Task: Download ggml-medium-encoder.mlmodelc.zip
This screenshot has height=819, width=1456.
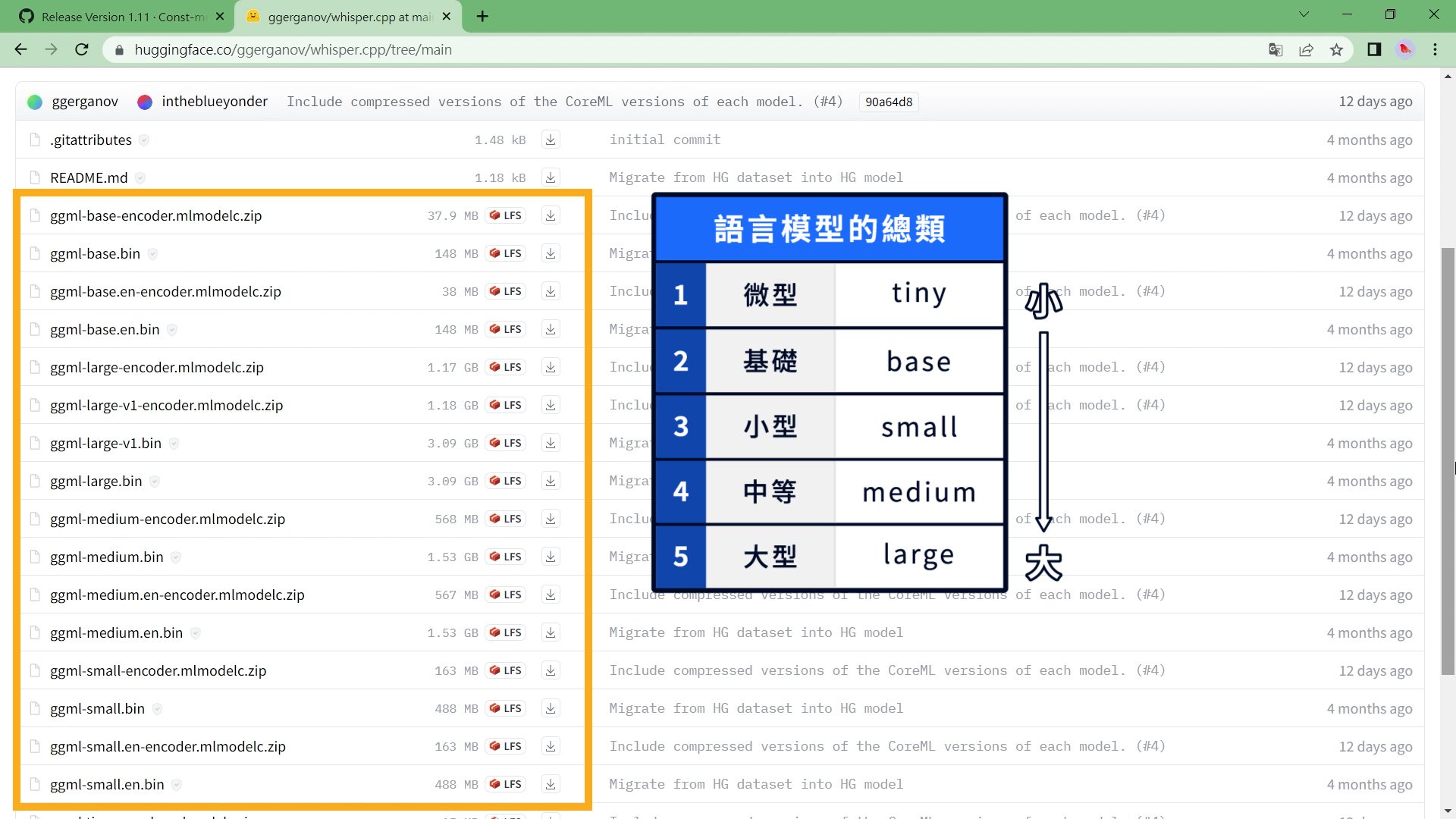Action: pyautogui.click(x=551, y=519)
